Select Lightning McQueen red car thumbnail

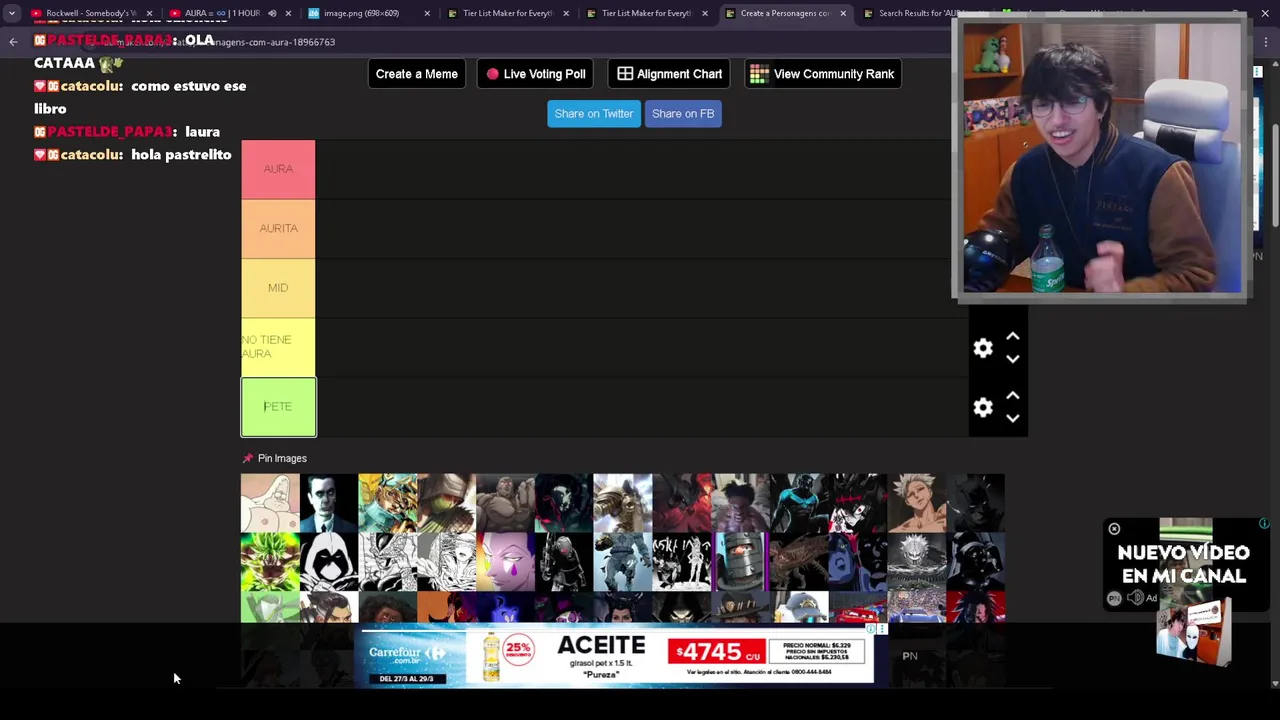858,607
